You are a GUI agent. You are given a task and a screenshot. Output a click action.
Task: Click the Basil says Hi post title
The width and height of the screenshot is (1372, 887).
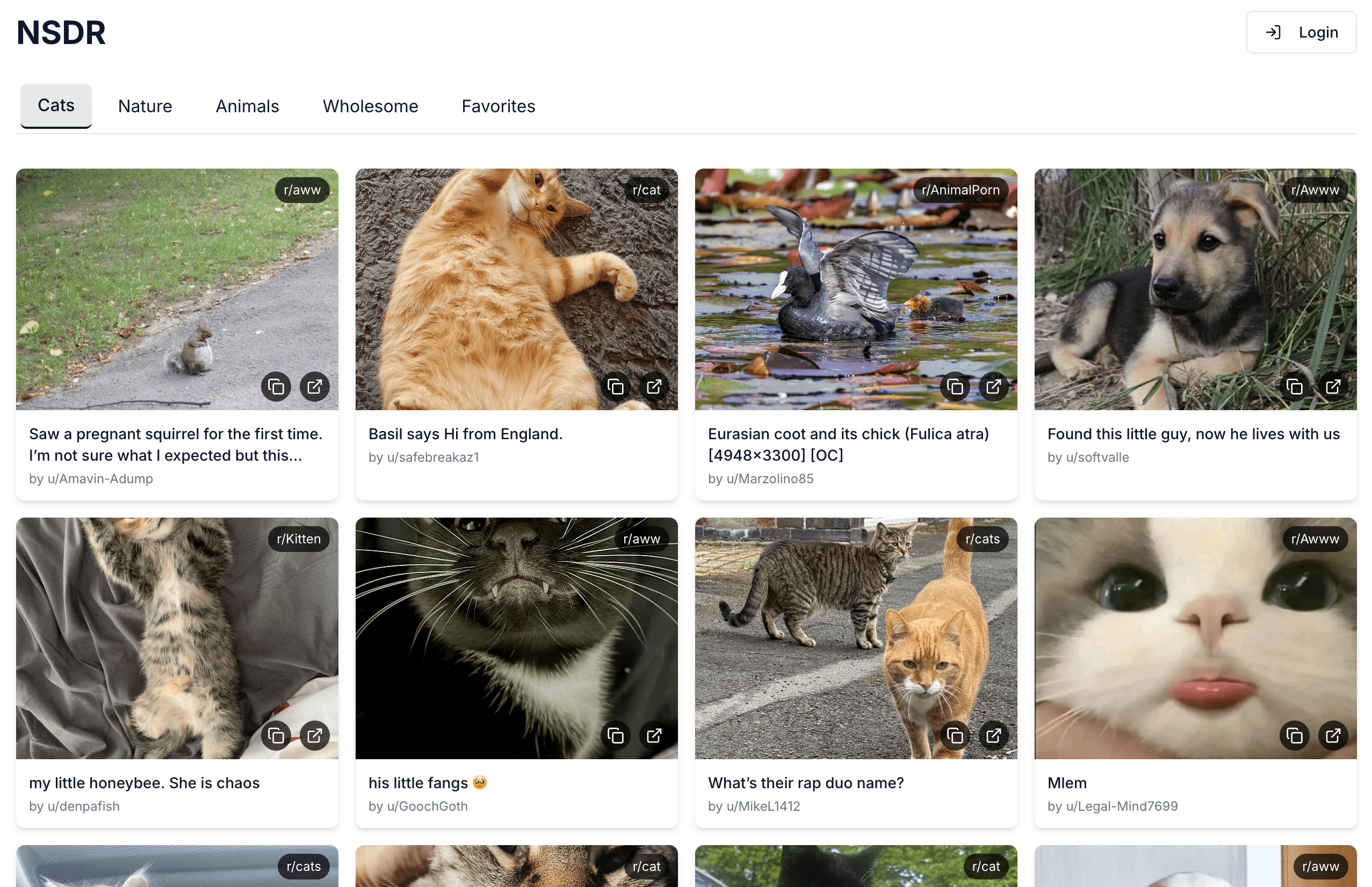465,434
